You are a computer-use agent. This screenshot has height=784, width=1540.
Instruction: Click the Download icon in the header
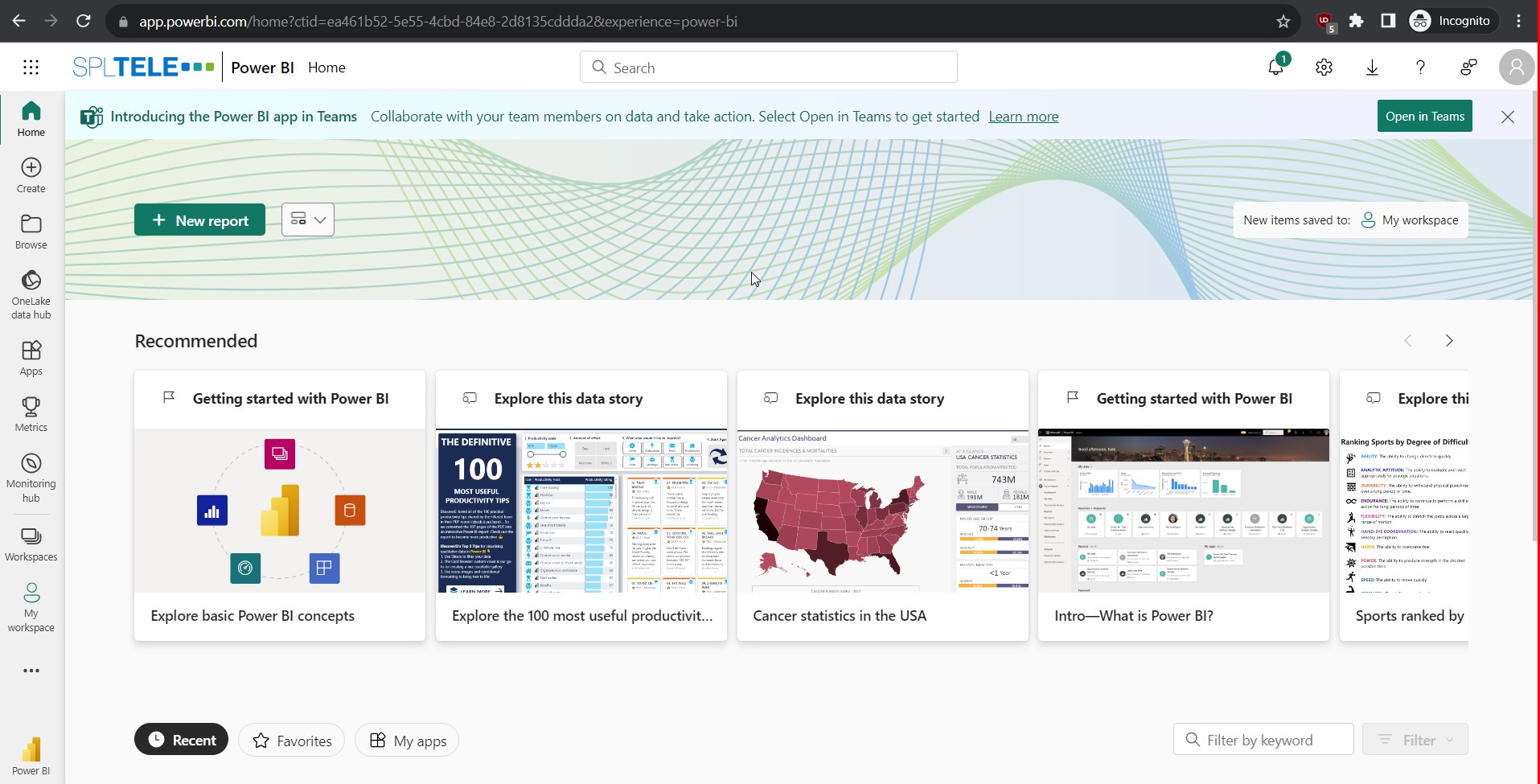[1372, 68]
